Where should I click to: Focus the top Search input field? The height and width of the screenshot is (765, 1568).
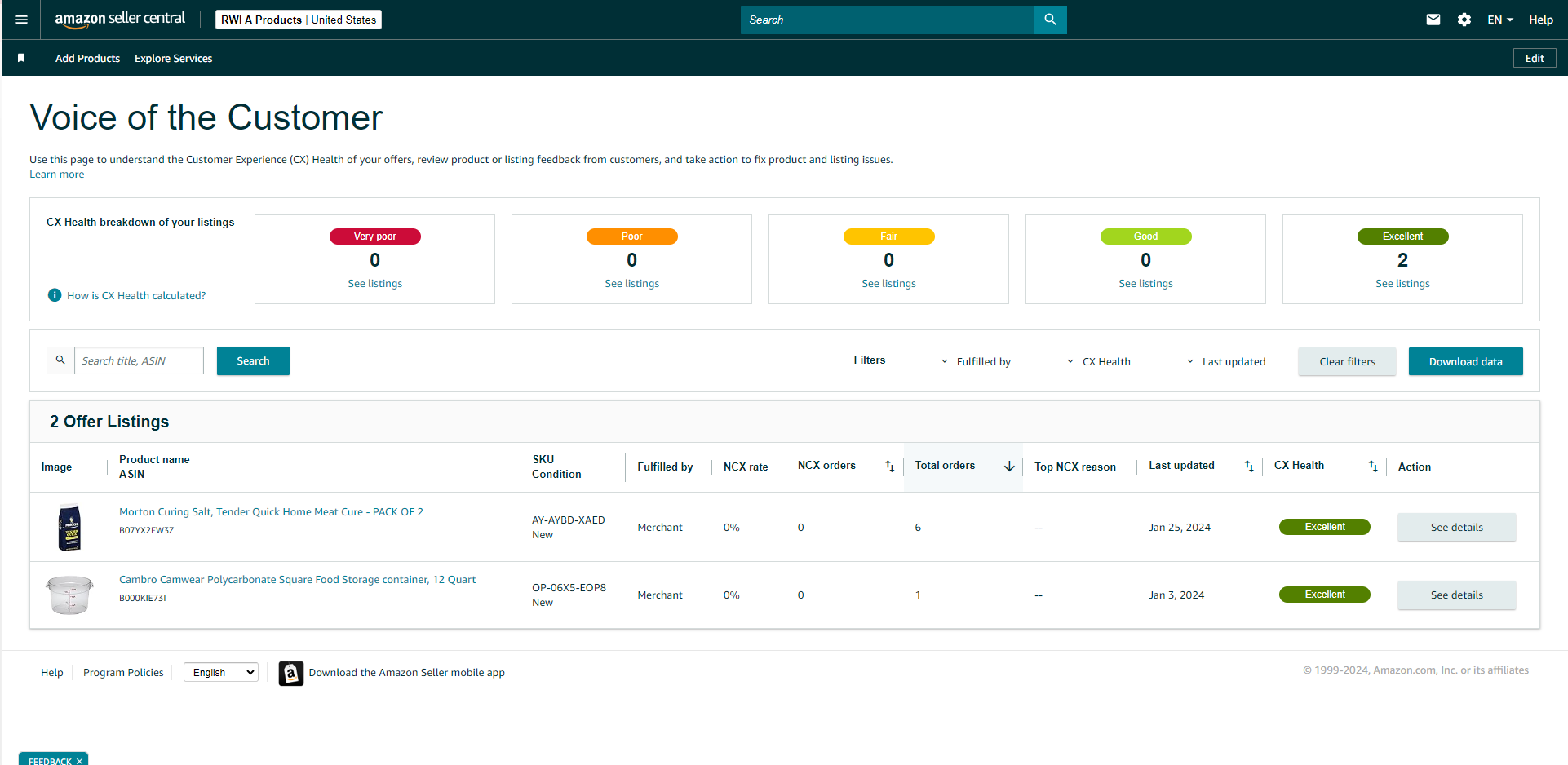[888, 20]
